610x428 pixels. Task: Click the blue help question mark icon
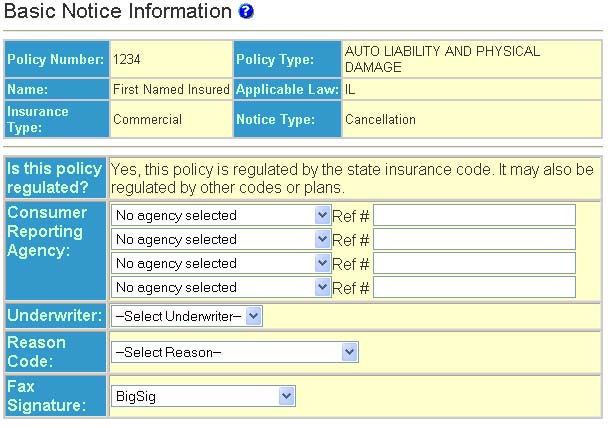click(247, 12)
